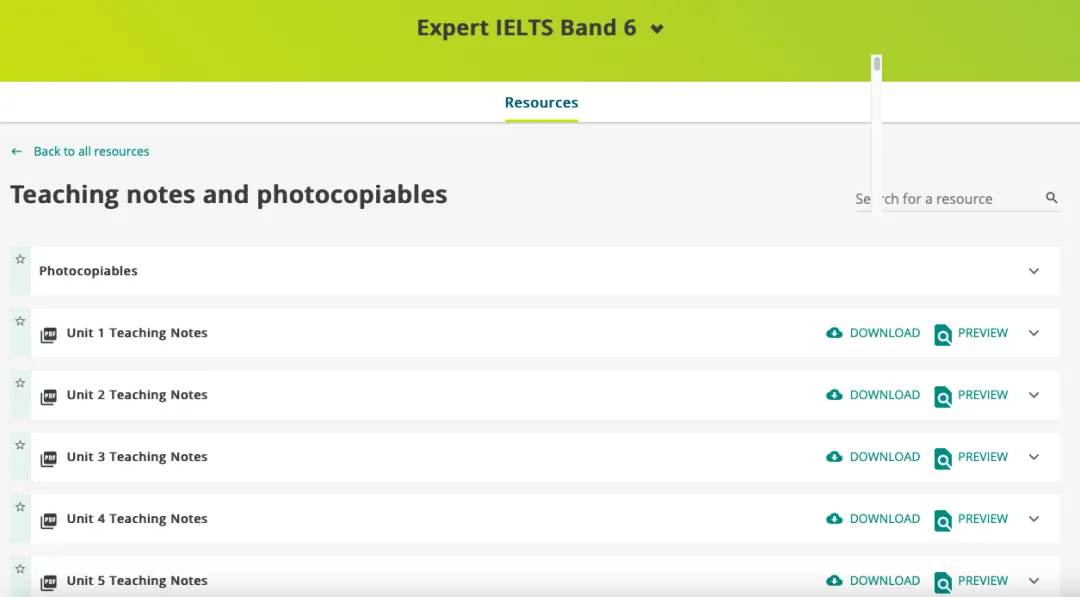Click the Unit 5 preview magnifier icon
Screen dimensions: 1080x597
[942, 582]
